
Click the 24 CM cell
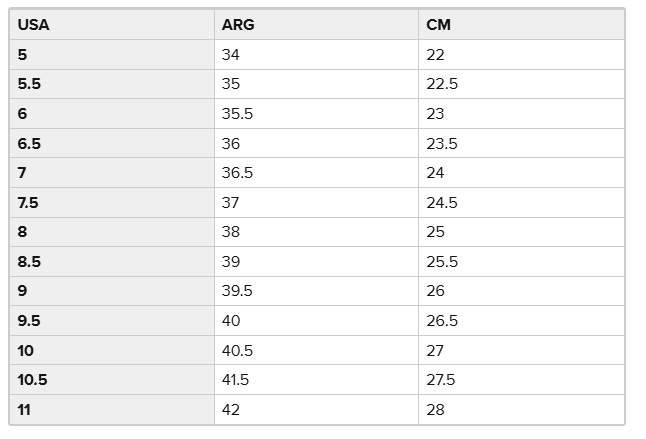point(435,173)
